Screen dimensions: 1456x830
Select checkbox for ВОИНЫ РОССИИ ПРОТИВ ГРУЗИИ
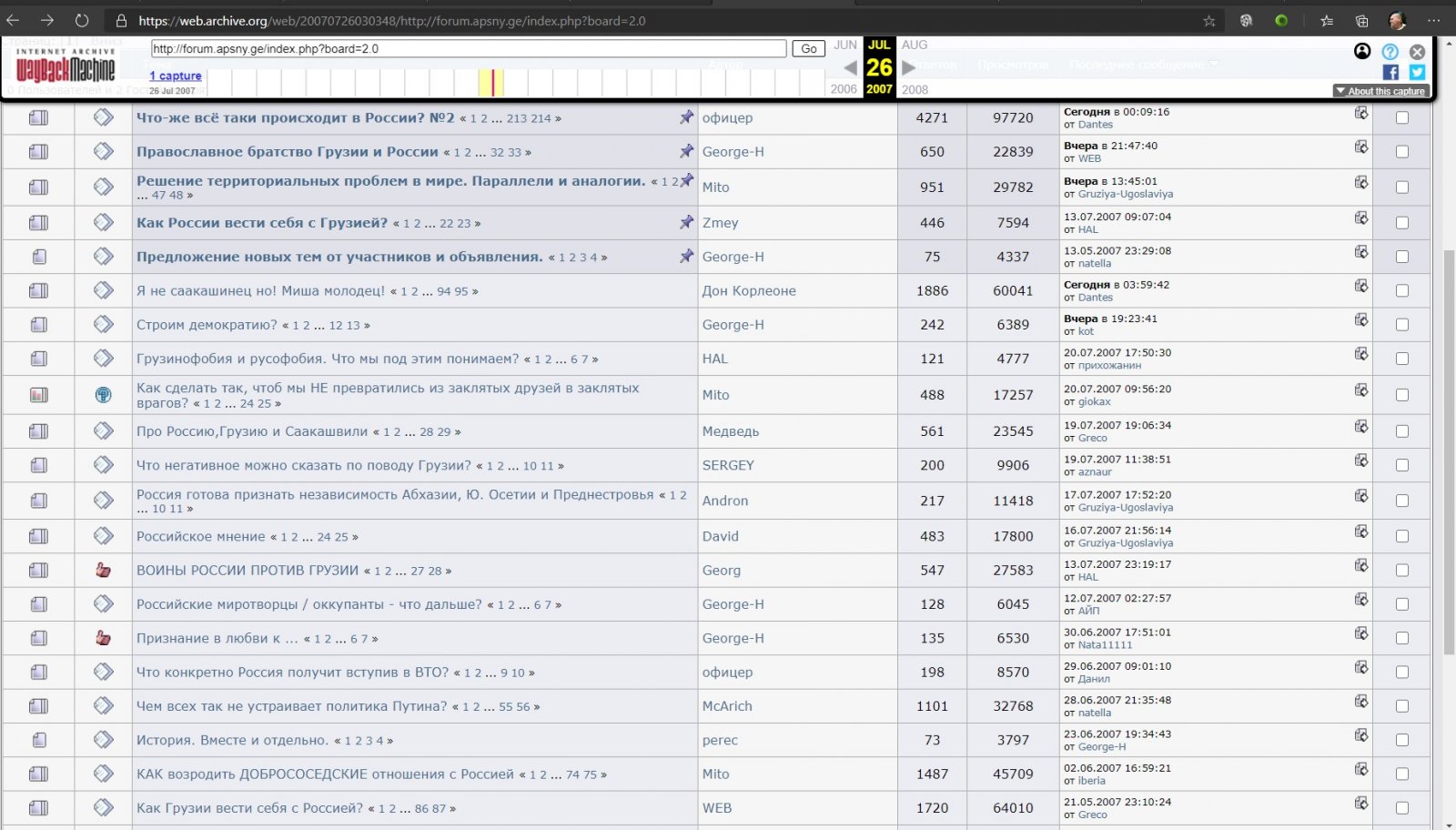click(1401, 571)
